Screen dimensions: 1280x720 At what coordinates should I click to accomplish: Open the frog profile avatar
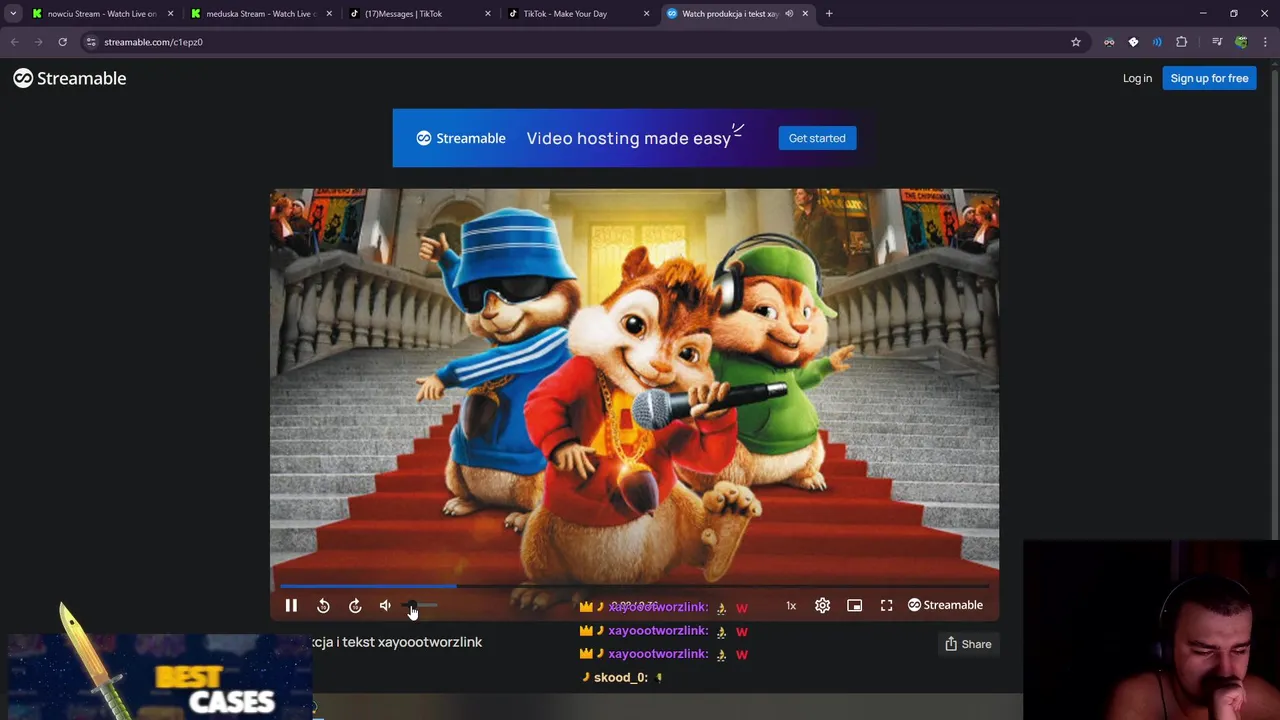(1241, 42)
